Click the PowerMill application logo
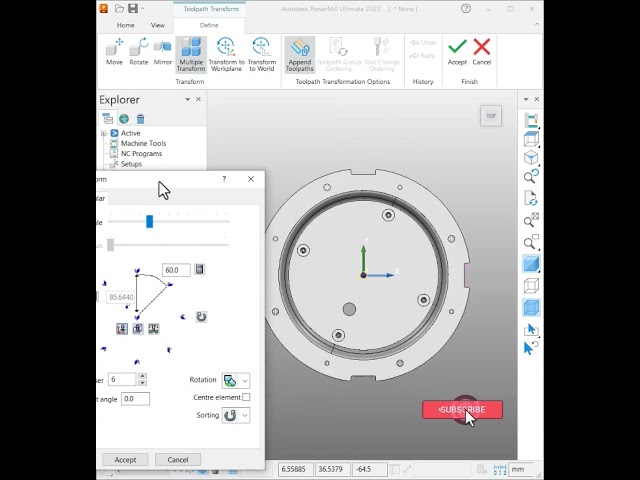Screen dimensions: 640x480 coord(104,8)
